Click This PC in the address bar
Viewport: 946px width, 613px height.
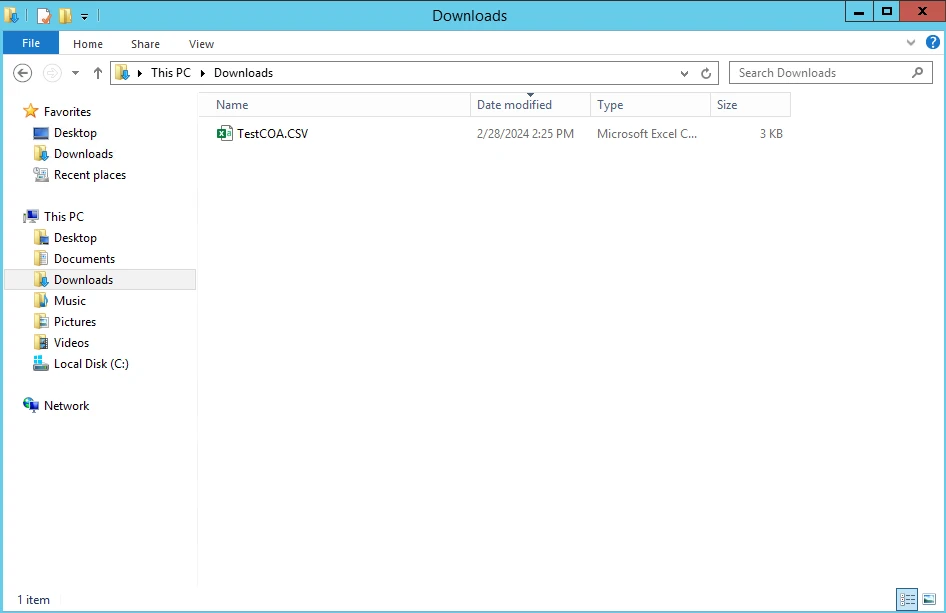click(171, 72)
